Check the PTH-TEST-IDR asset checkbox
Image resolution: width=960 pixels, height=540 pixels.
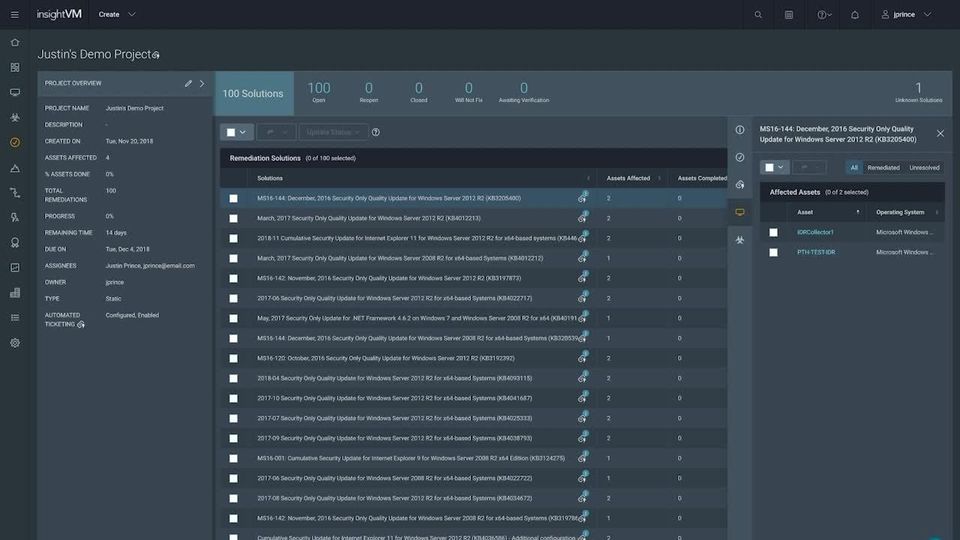tap(773, 252)
